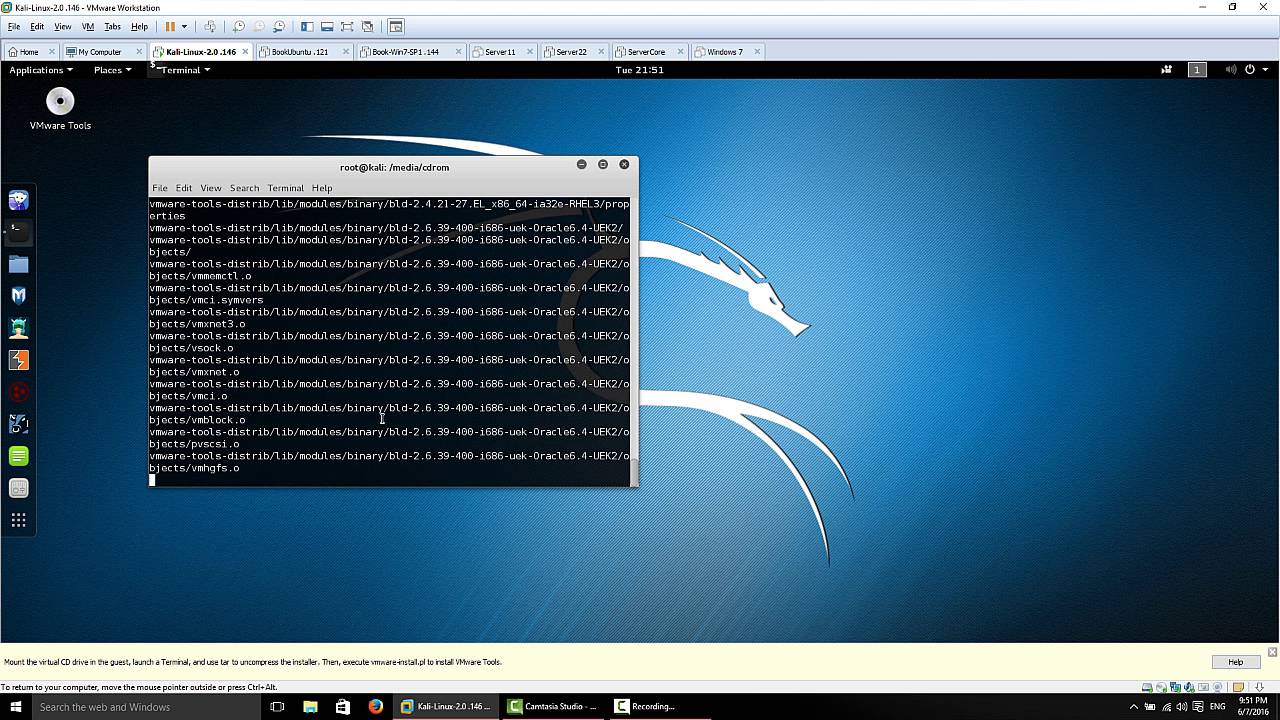
Task: Open VMware Edit menu
Action: pyautogui.click(x=37, y=26)
